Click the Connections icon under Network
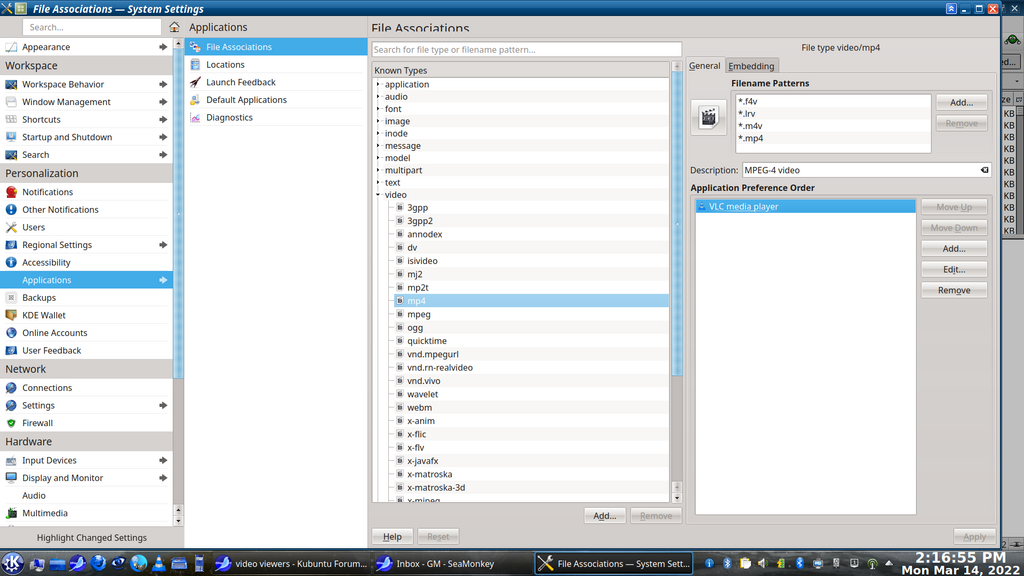 click(11, 388)
